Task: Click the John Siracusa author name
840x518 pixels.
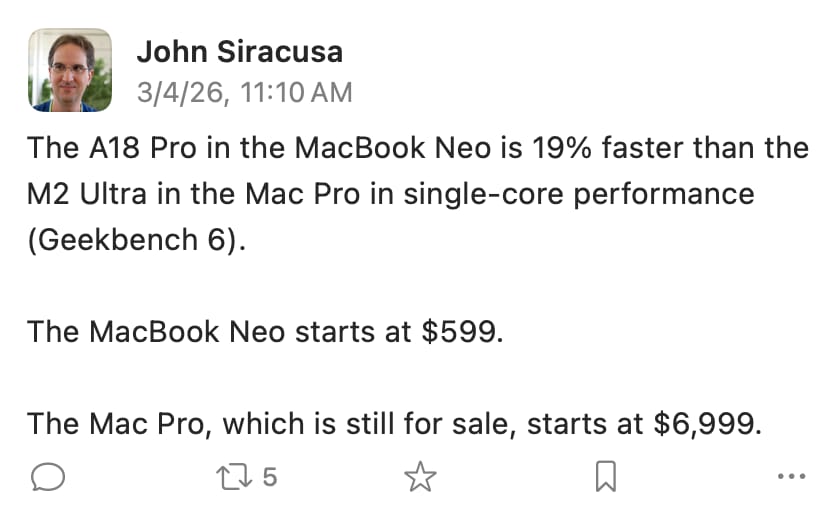Action: 239,51
